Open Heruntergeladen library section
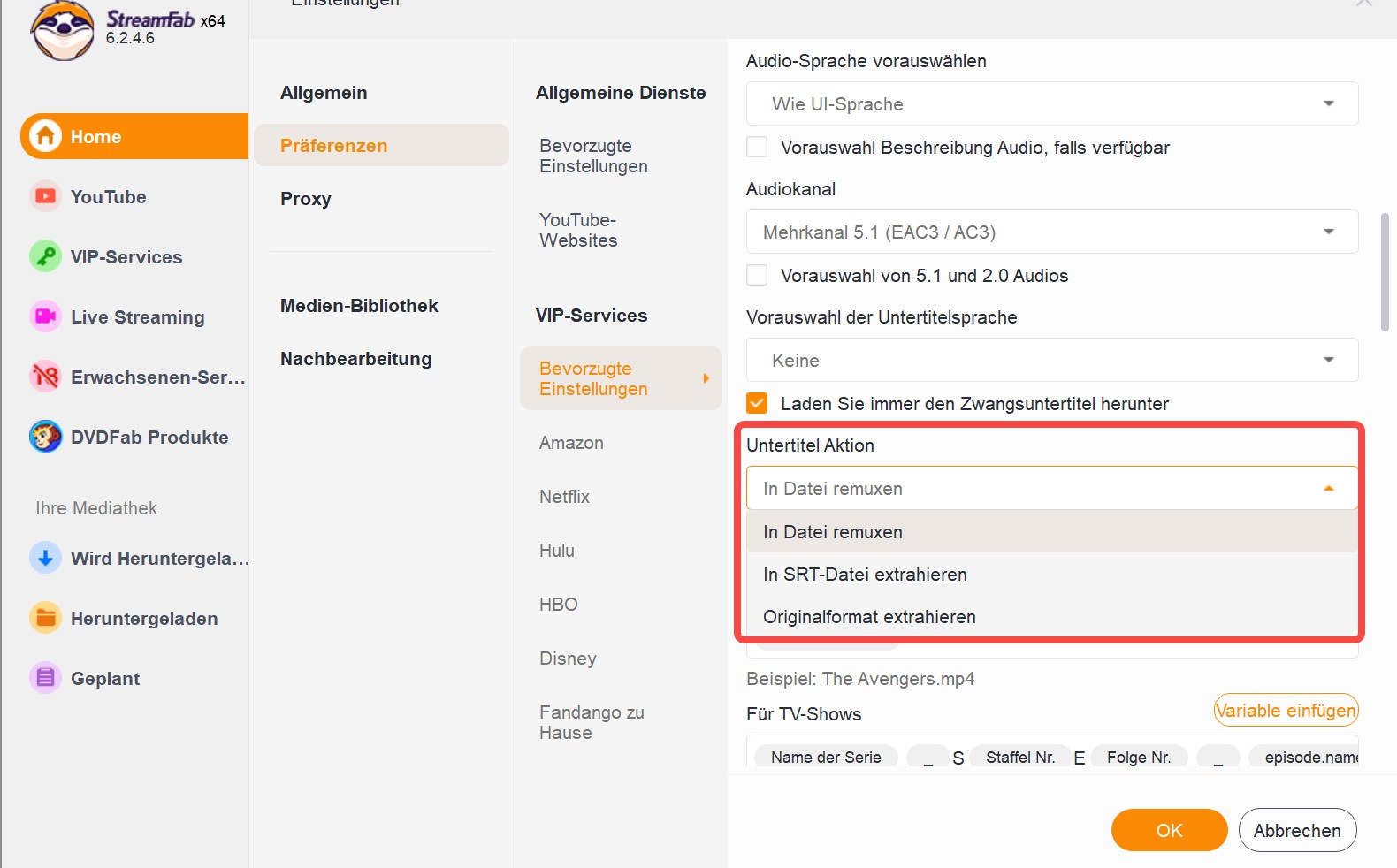This screenshot has height=868, width=1397. [144, 618]
